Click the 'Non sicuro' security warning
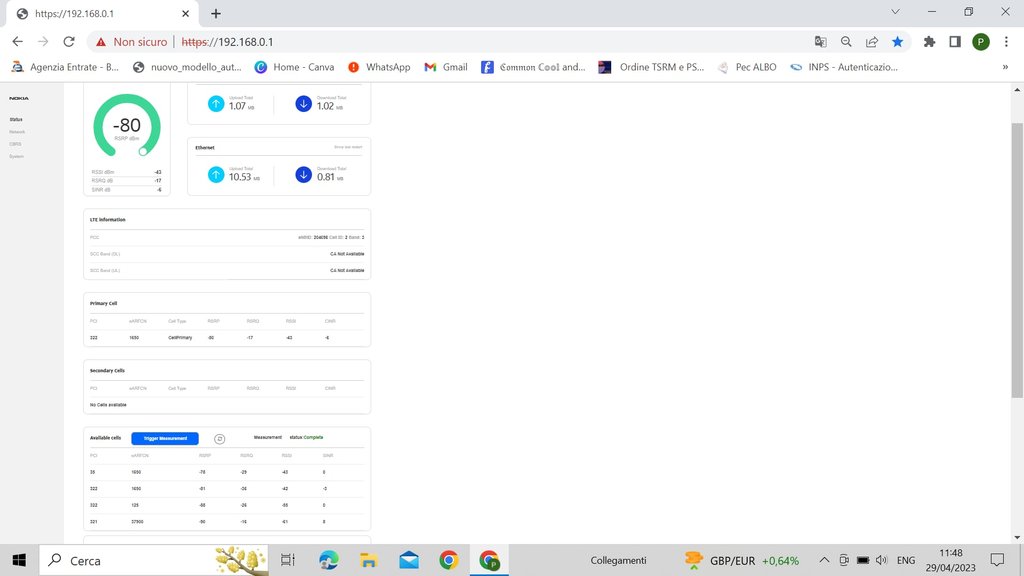The image size is (1024, 576). (131, 42)
